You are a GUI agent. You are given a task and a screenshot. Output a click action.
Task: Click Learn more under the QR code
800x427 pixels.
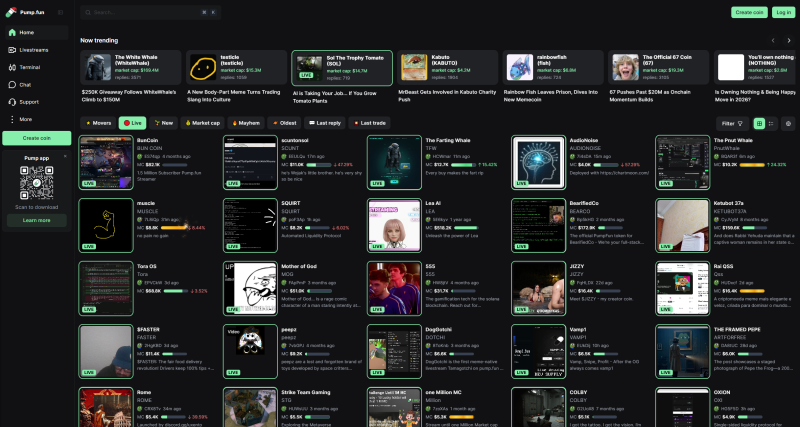point(36,220)
